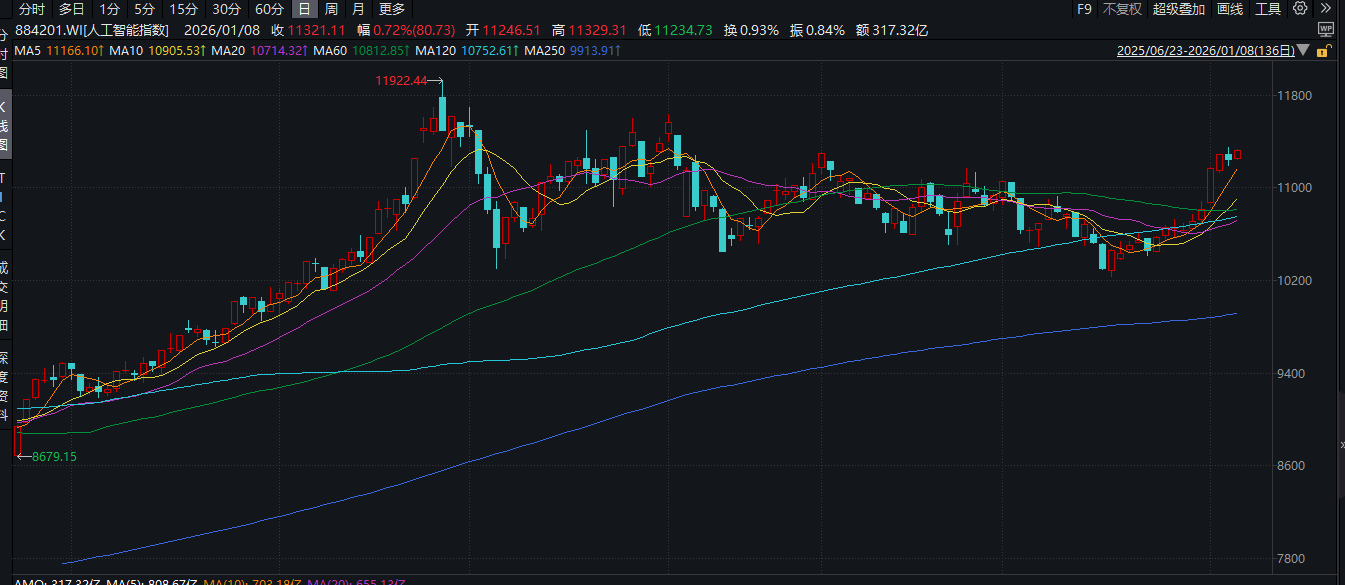Switch to 周 weekly period
1345x585 pixels.
click(x=331, y=9)
